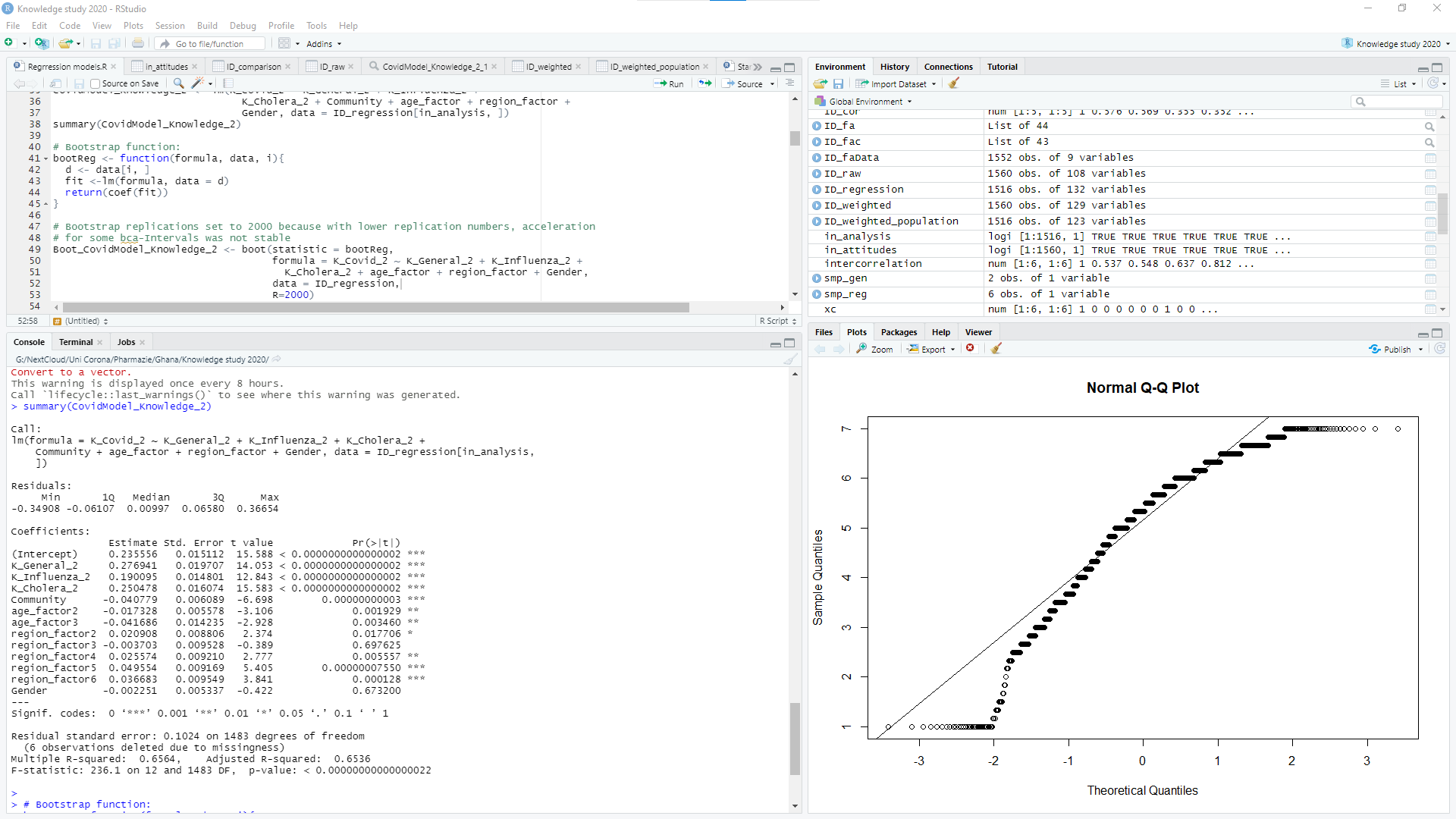Expand the smp_reg data frame entry
1456x819 pixels.
[x=817, y=294]
